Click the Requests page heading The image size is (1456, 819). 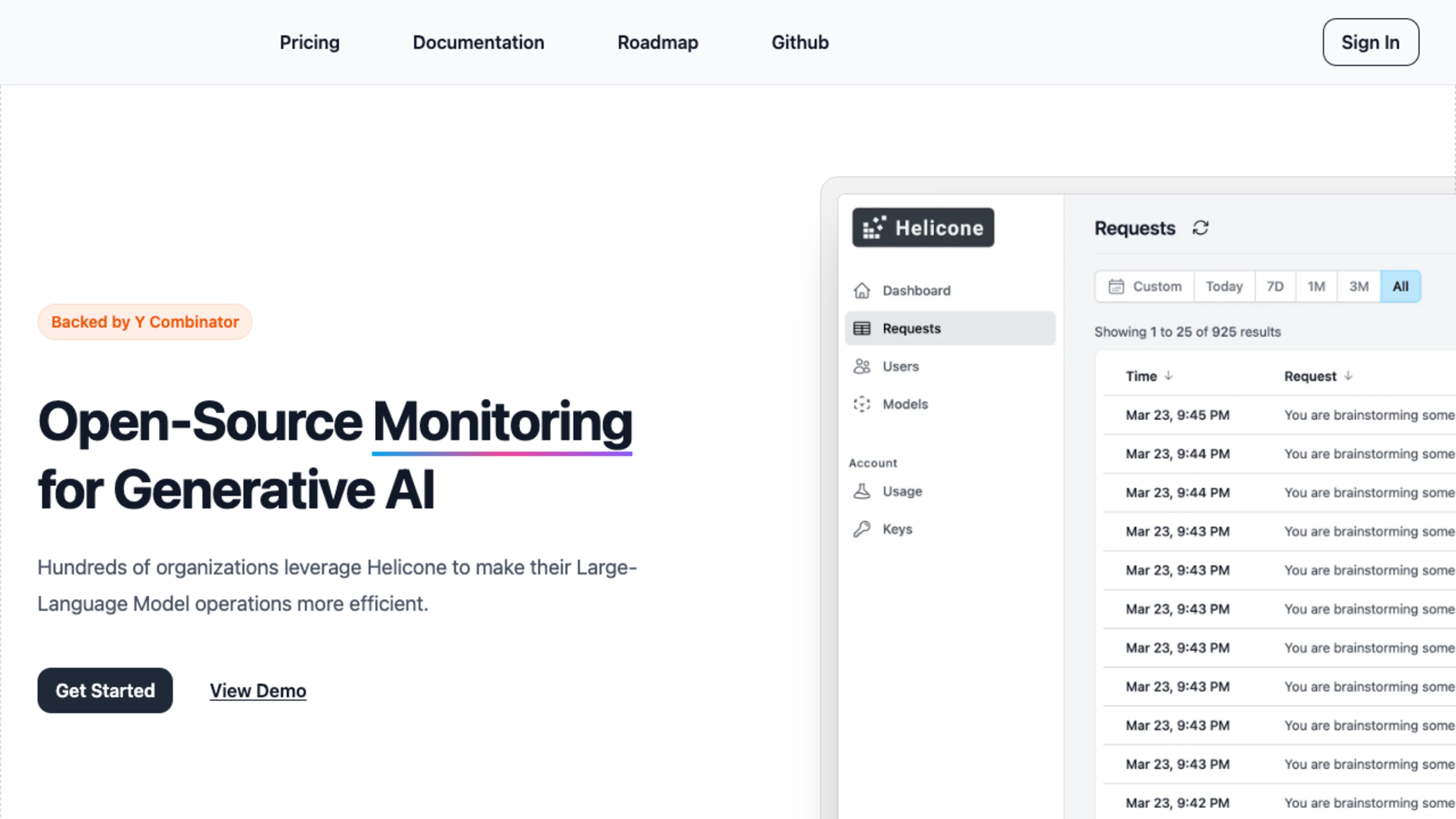[x=1134, y=228]
